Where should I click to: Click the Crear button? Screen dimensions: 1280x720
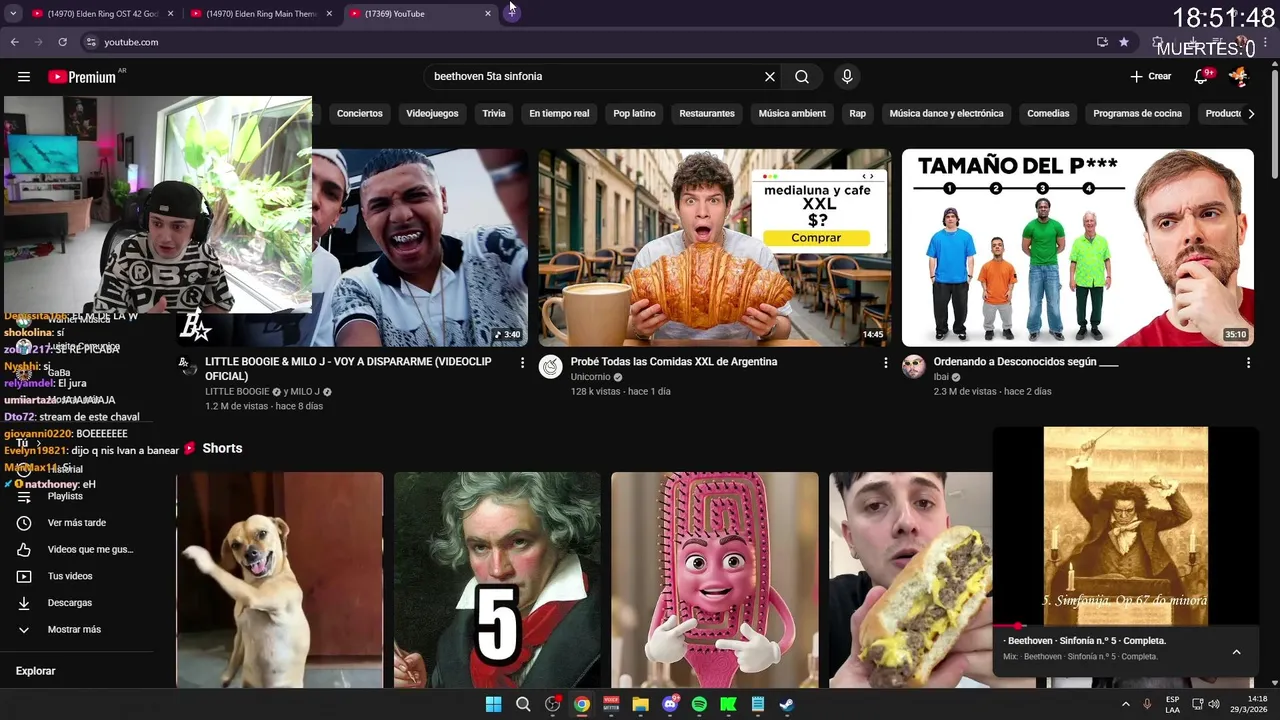1151,76
